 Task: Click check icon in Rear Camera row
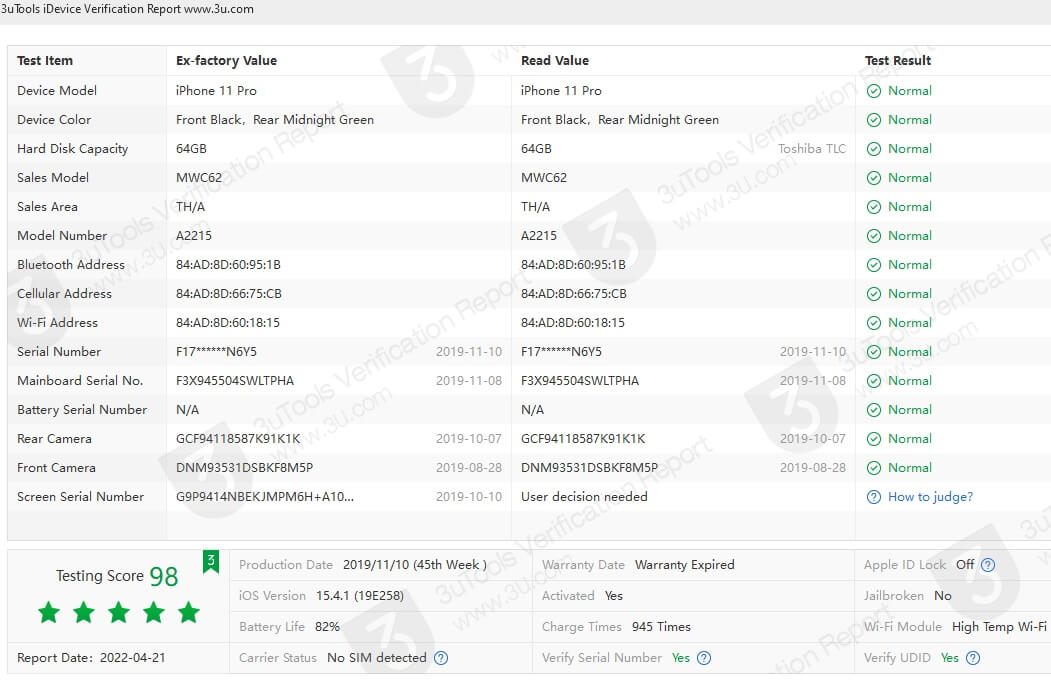[873, 439]
